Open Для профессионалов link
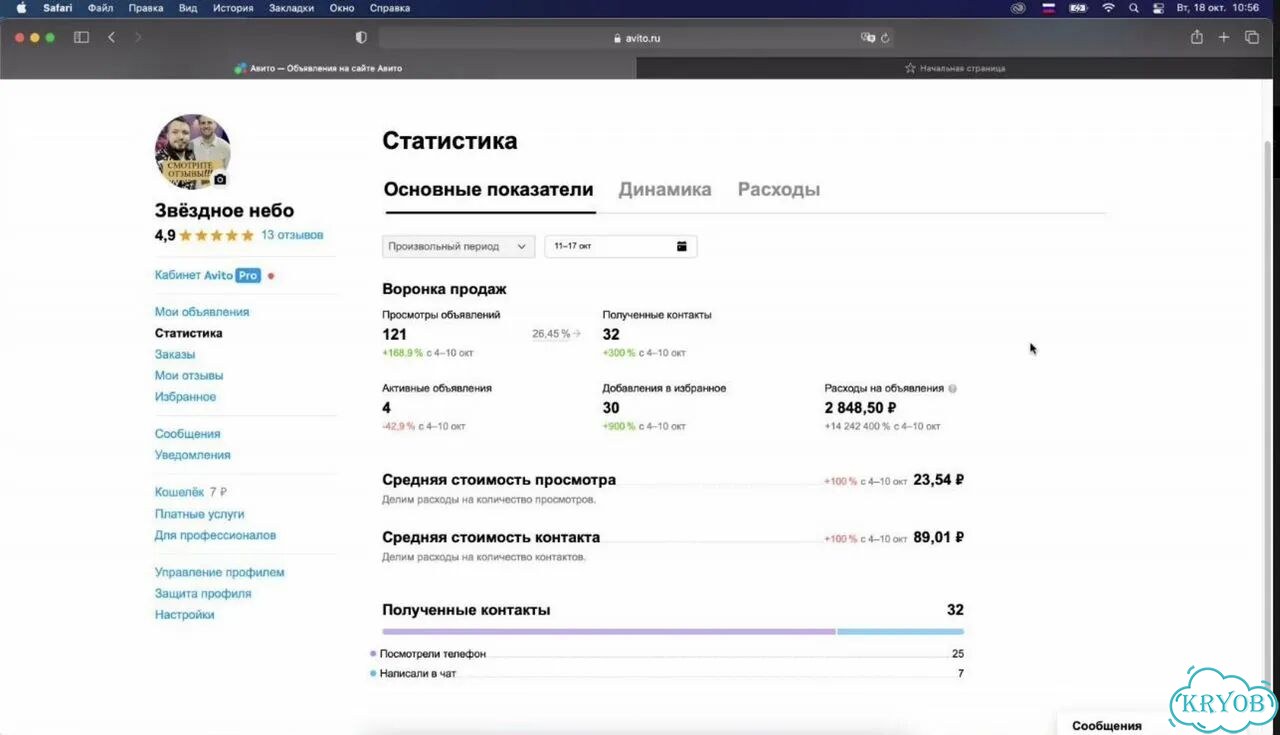The image size is (1280, 735). pos(215,535)
